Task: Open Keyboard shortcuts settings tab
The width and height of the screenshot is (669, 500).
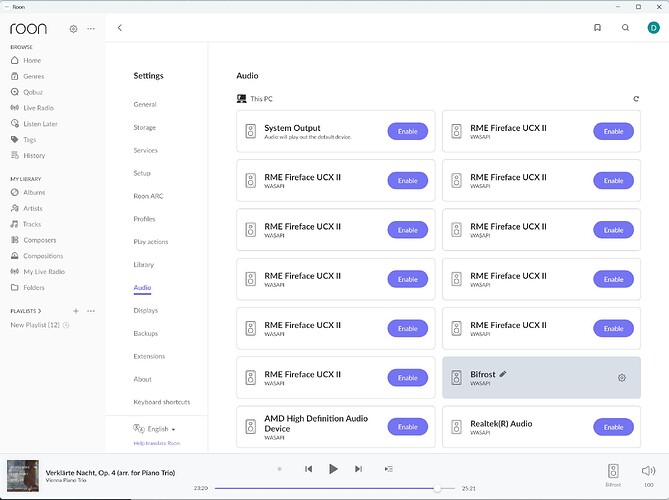Action: point(162,402)
